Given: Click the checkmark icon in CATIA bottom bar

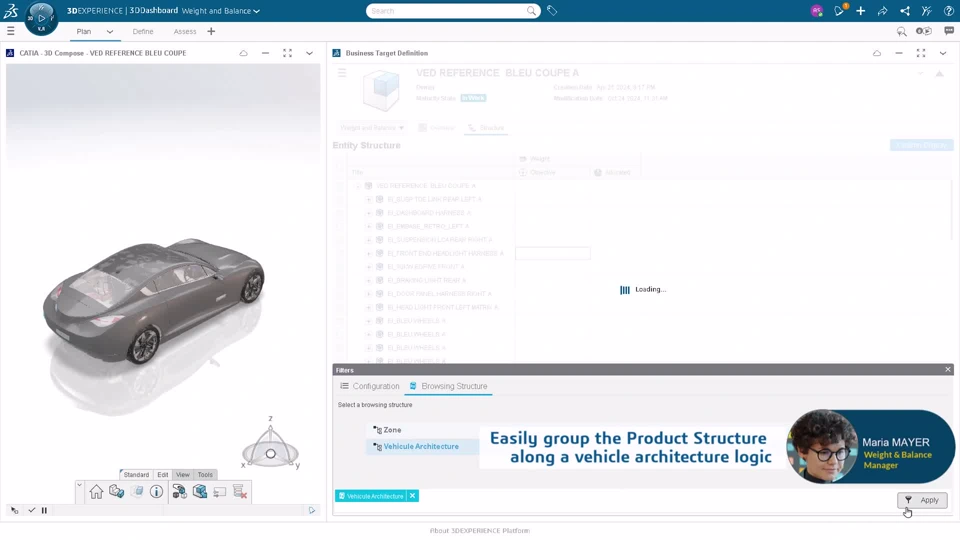Looking at the screenshot, I should [32, 510].
